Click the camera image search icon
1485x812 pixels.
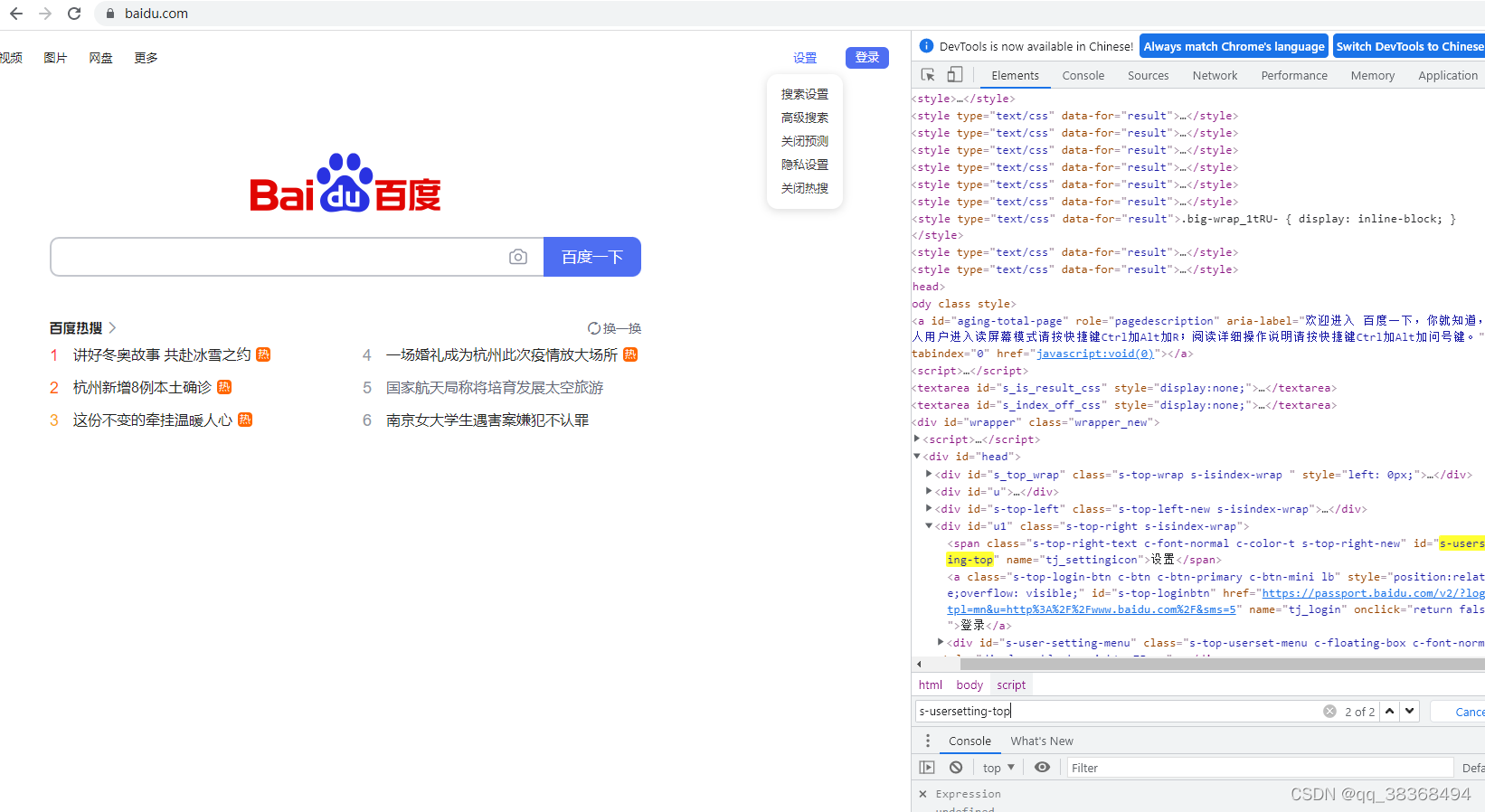point(518,257)
